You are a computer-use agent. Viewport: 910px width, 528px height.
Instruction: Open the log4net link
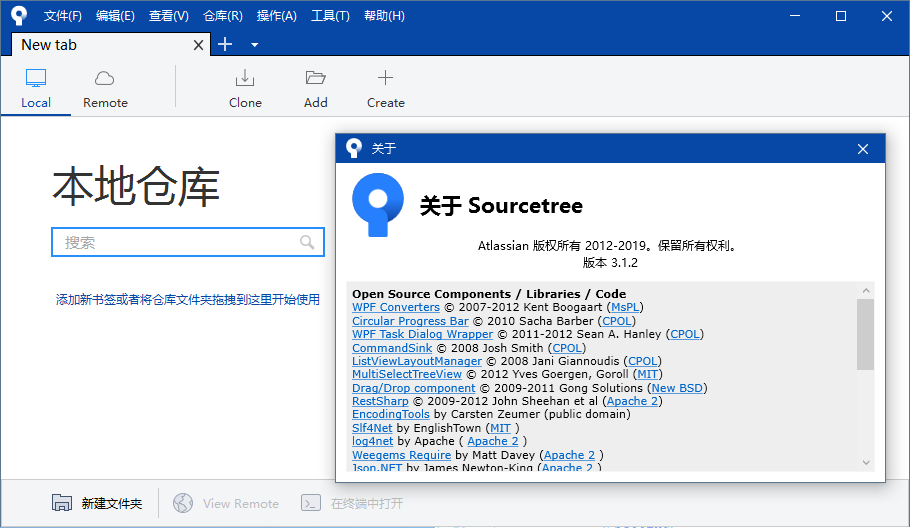click(373, 442)
